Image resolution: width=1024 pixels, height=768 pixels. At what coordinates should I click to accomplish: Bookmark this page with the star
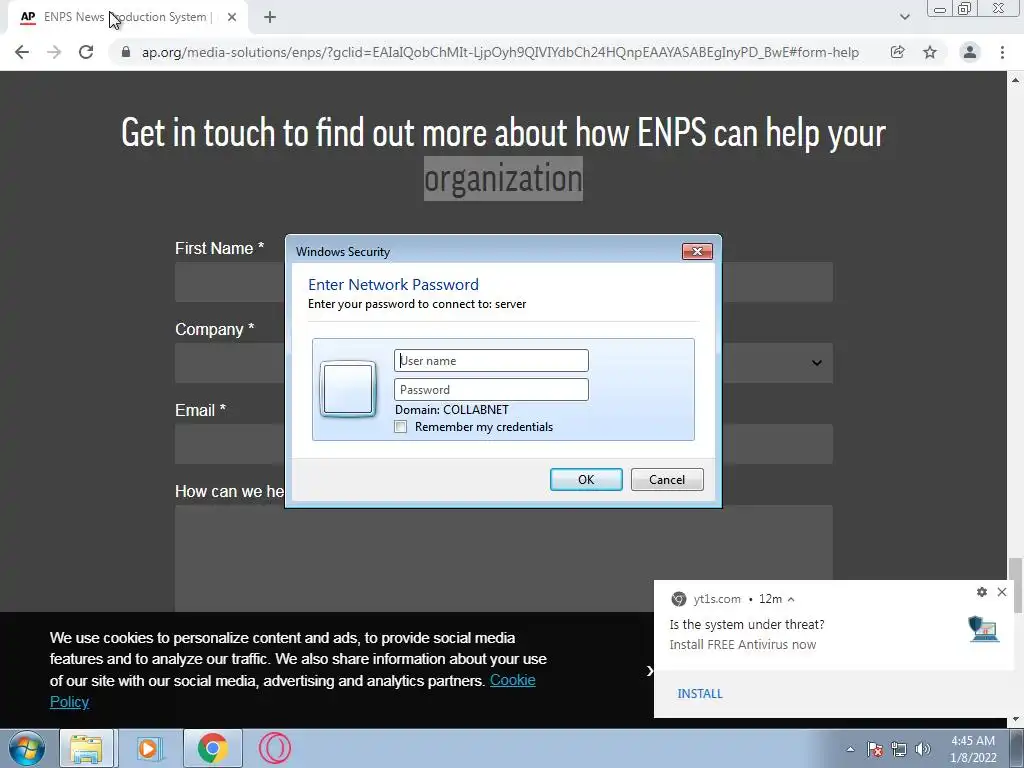tap(930, 52)
